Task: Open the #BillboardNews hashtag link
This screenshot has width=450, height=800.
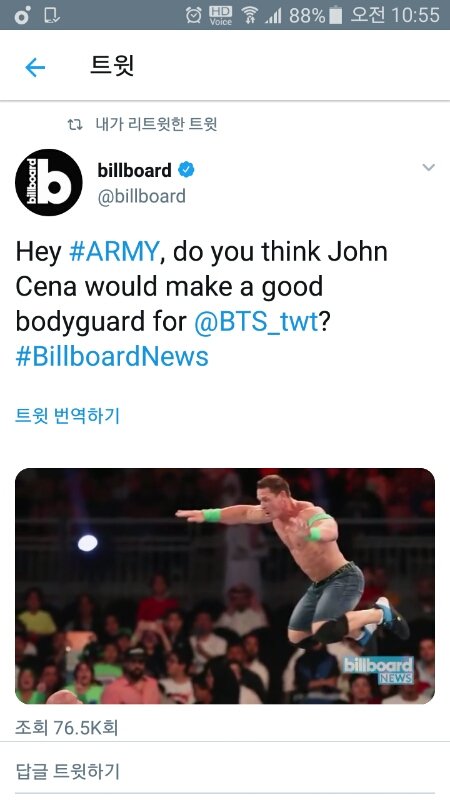Action: click(112, 356)
